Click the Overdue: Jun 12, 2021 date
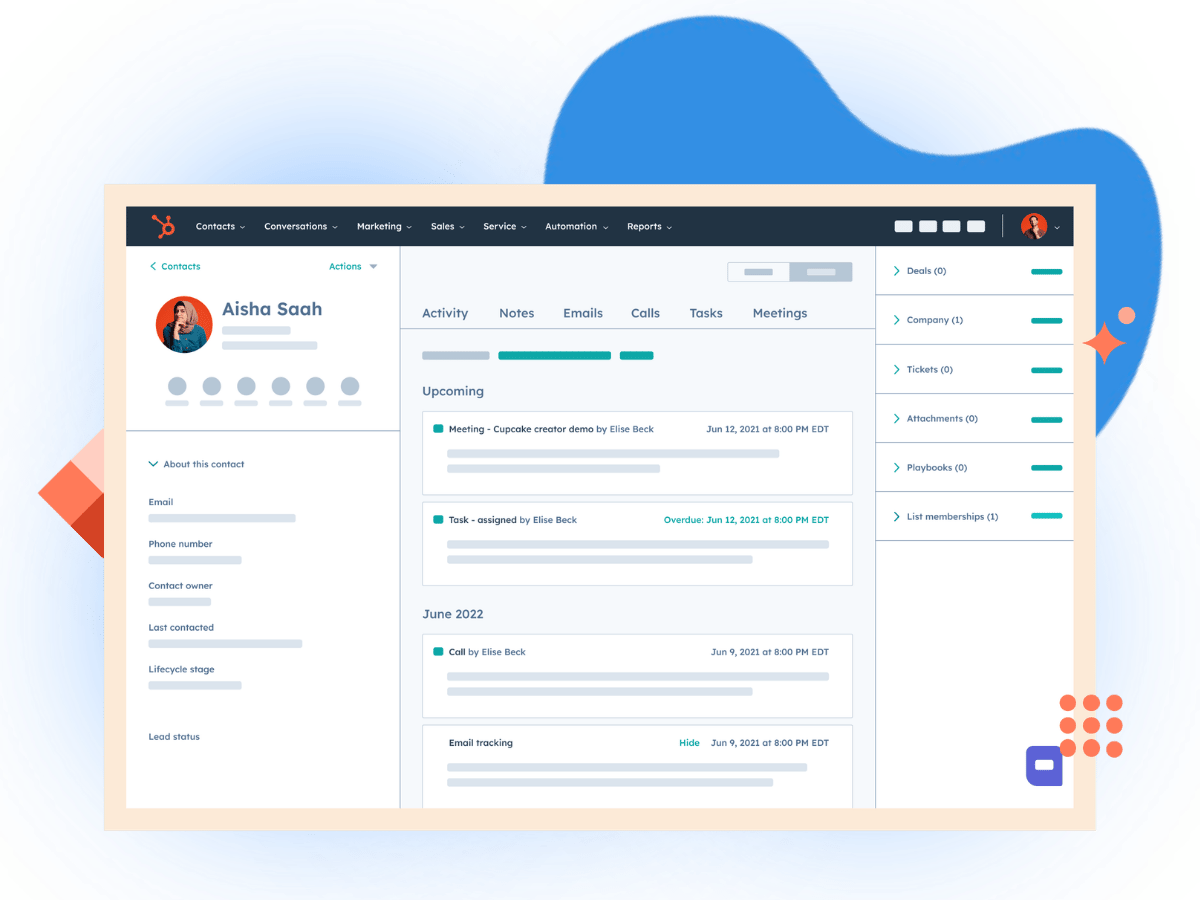 pos(746,520)
